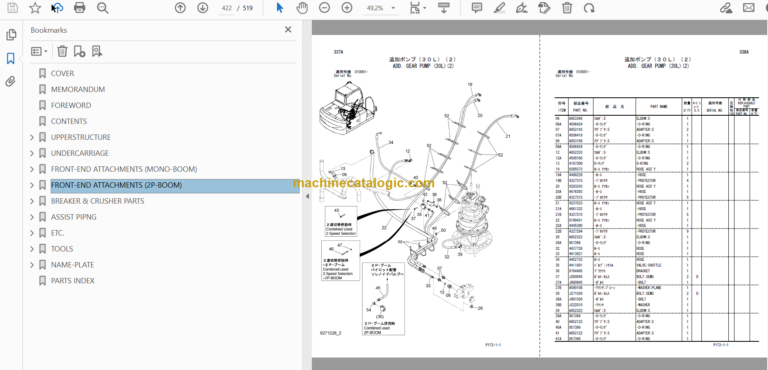Click the cloud upload icon
The height and width of the screenshot is (370, 768).
(x=57, y=7)
